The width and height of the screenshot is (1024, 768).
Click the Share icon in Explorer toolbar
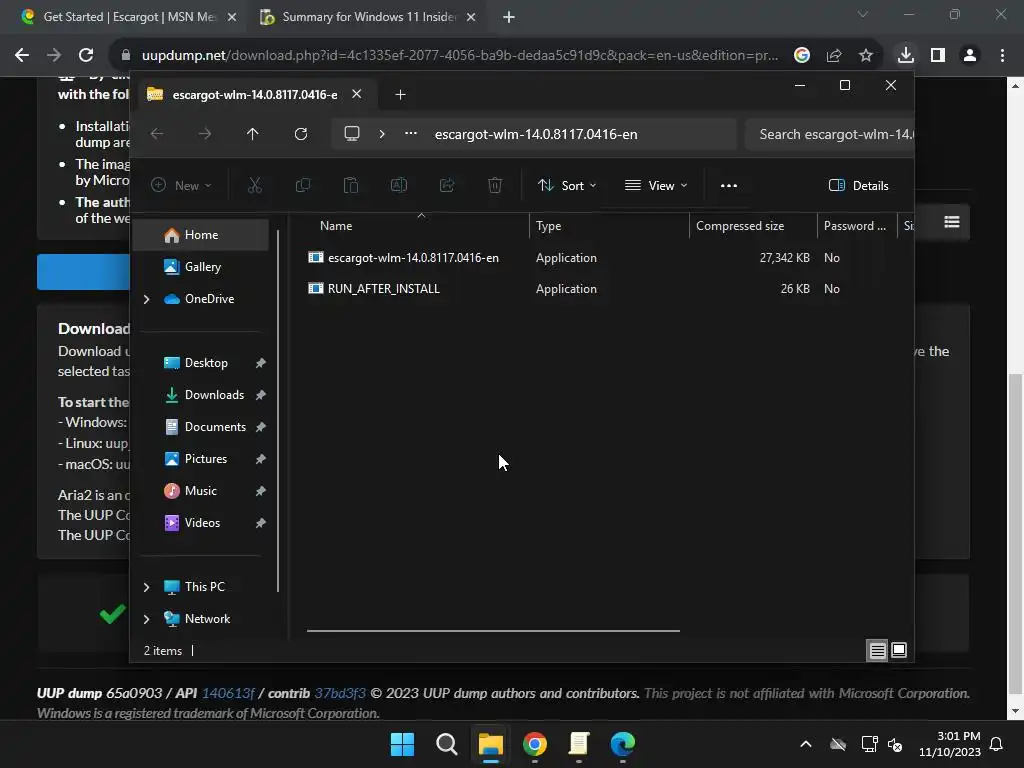point(447,185)
